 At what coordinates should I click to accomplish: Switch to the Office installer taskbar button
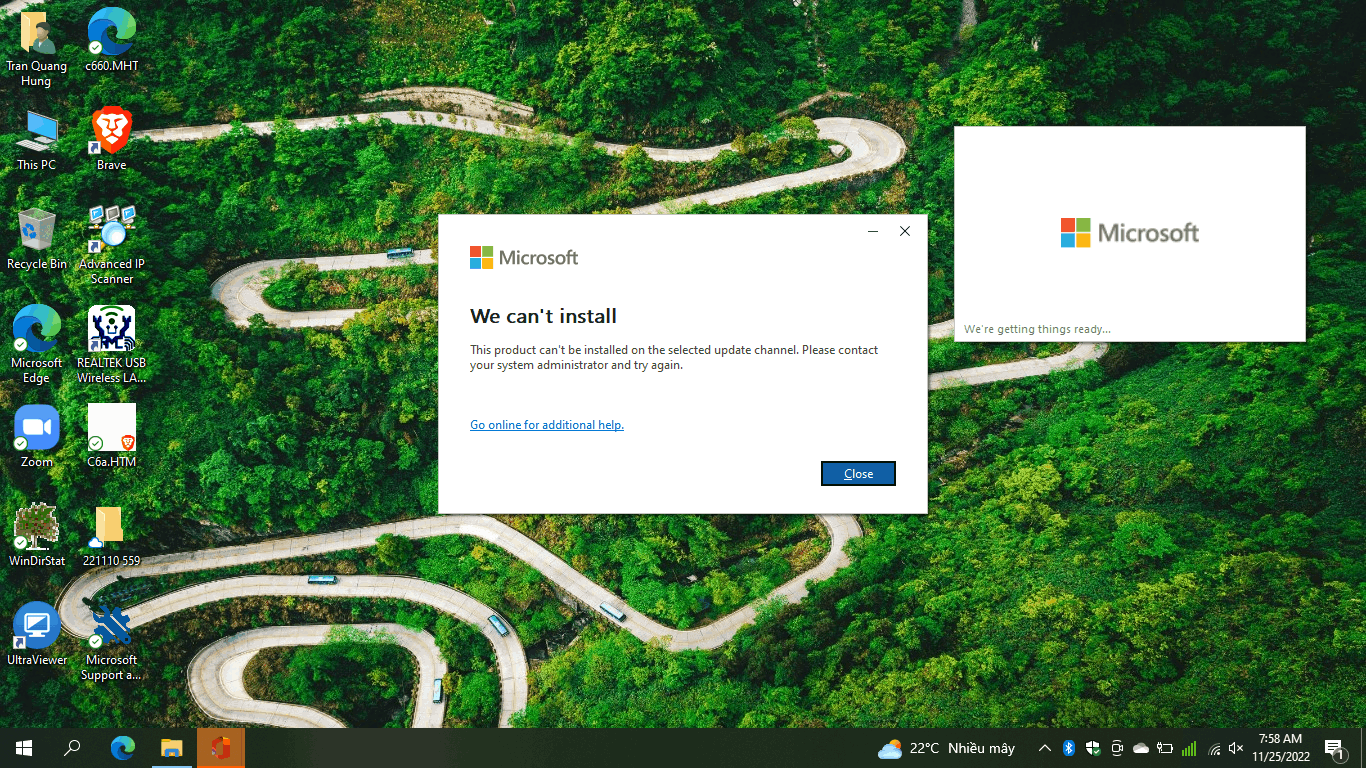point(221,748)
